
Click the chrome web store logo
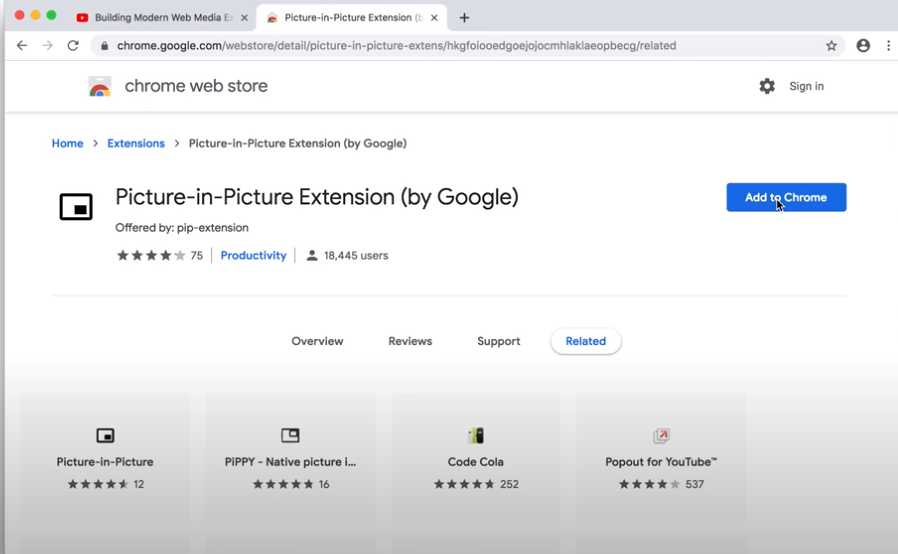coord(100,86)
